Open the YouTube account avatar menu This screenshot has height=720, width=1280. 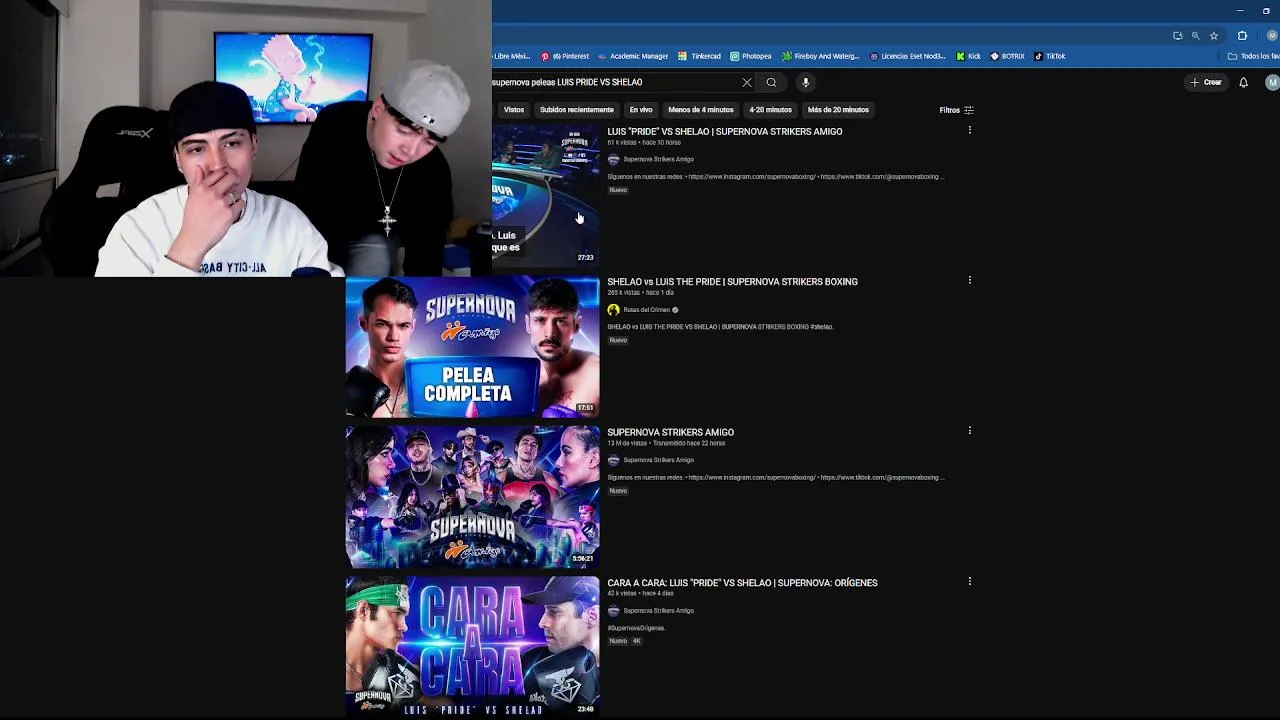[1272, 82]
